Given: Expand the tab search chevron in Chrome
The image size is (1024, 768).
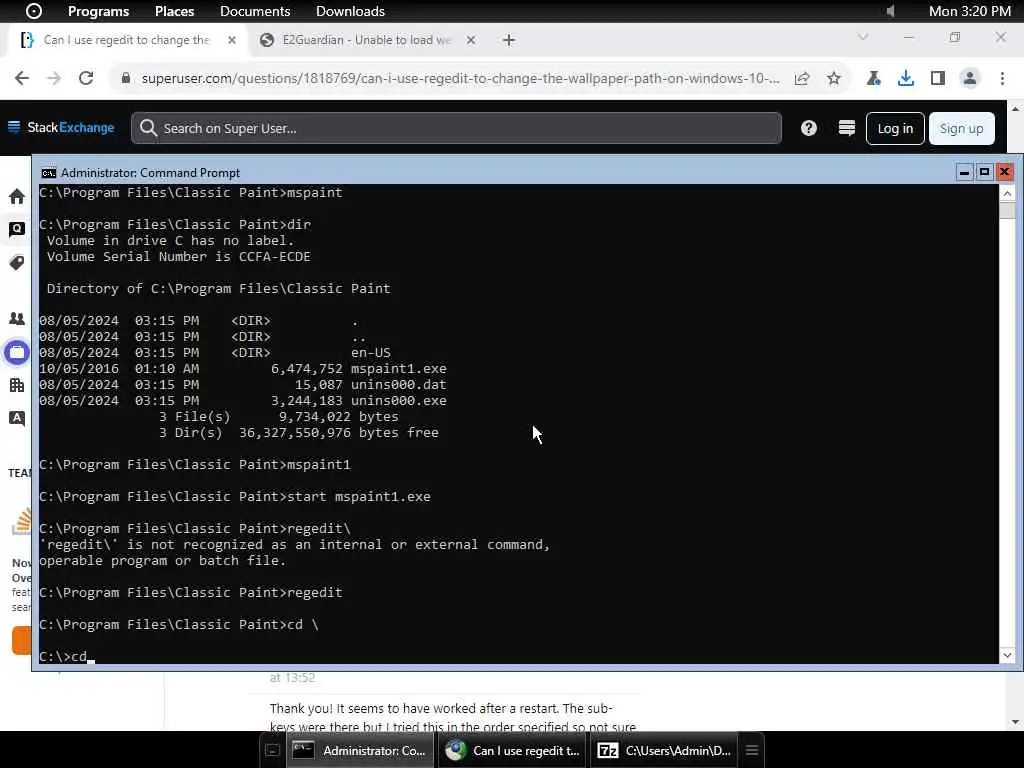Looking at the screenshot, I should point(863,37).
